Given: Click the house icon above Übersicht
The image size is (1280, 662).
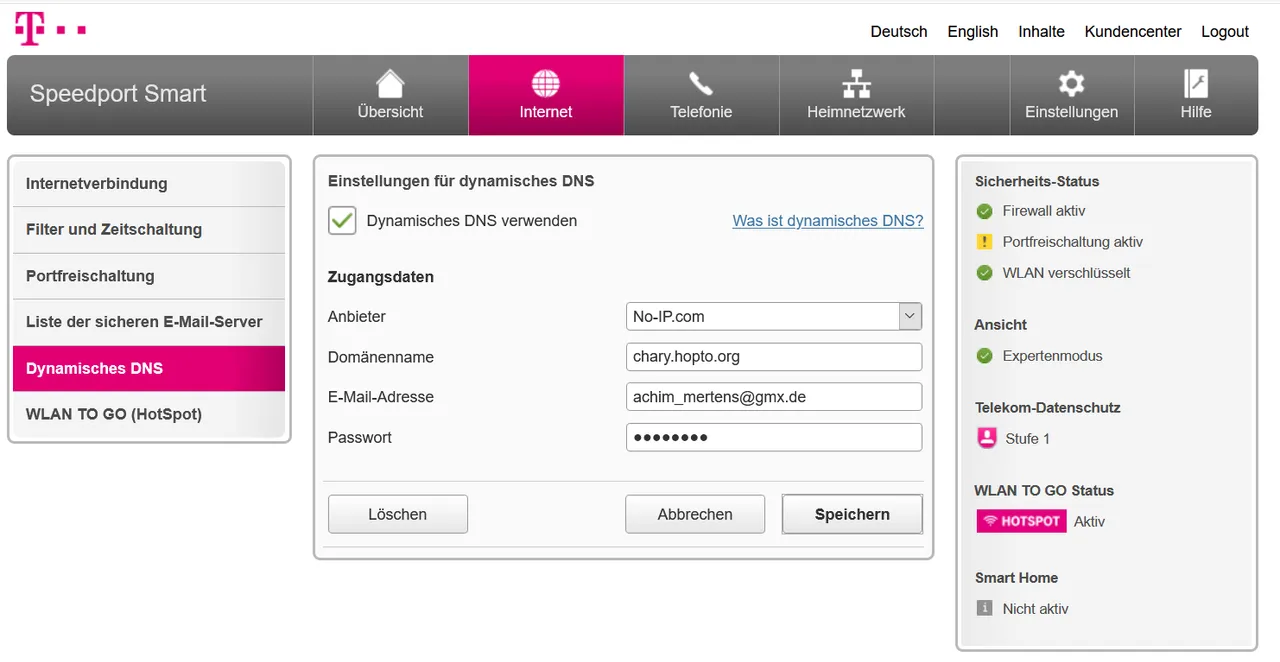Looking at the screenshot, I should (x=390, y=83).
